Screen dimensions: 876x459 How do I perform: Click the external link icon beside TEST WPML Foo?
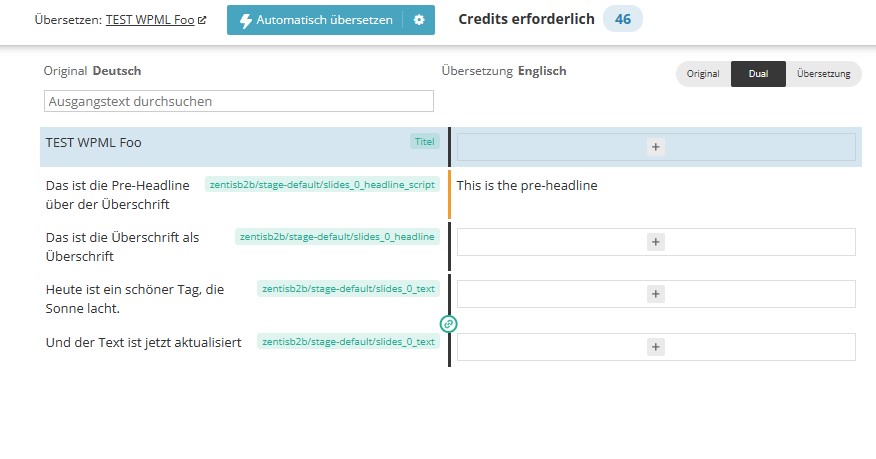click(202, 20)
